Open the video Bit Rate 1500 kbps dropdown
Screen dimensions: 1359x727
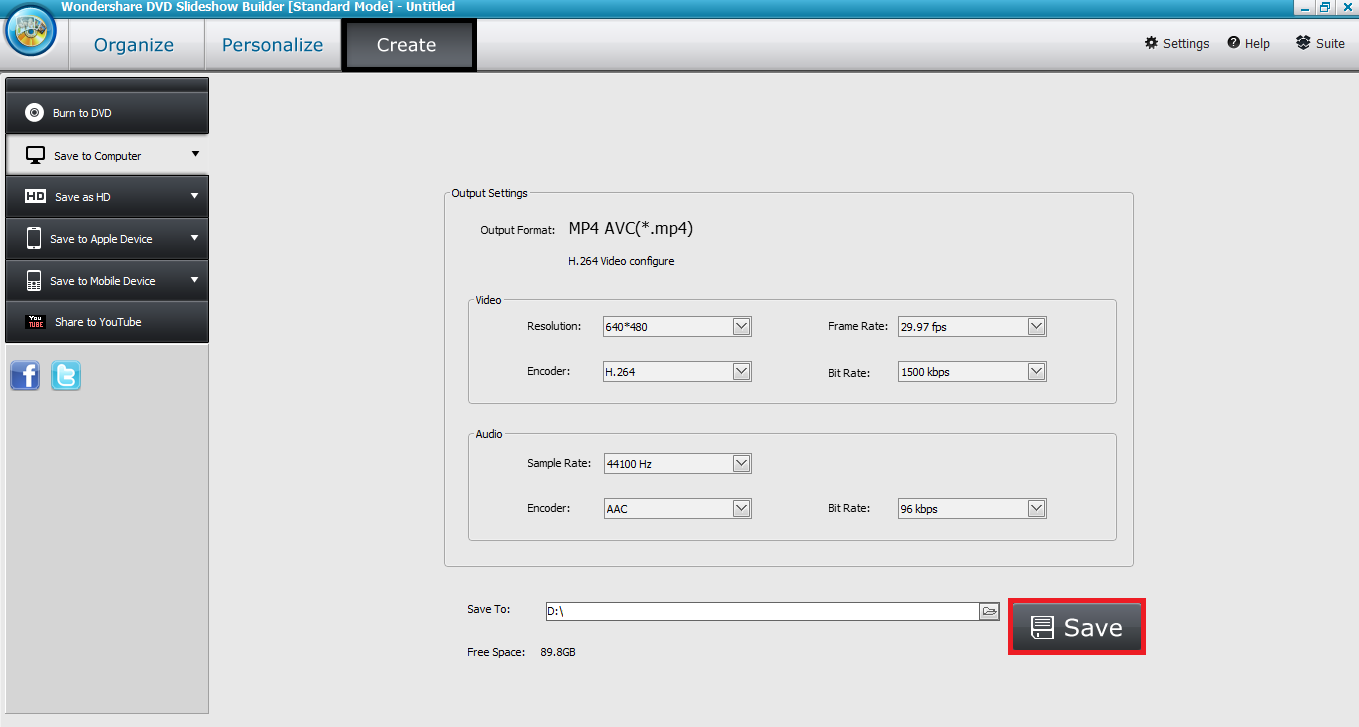click(972, 371)
